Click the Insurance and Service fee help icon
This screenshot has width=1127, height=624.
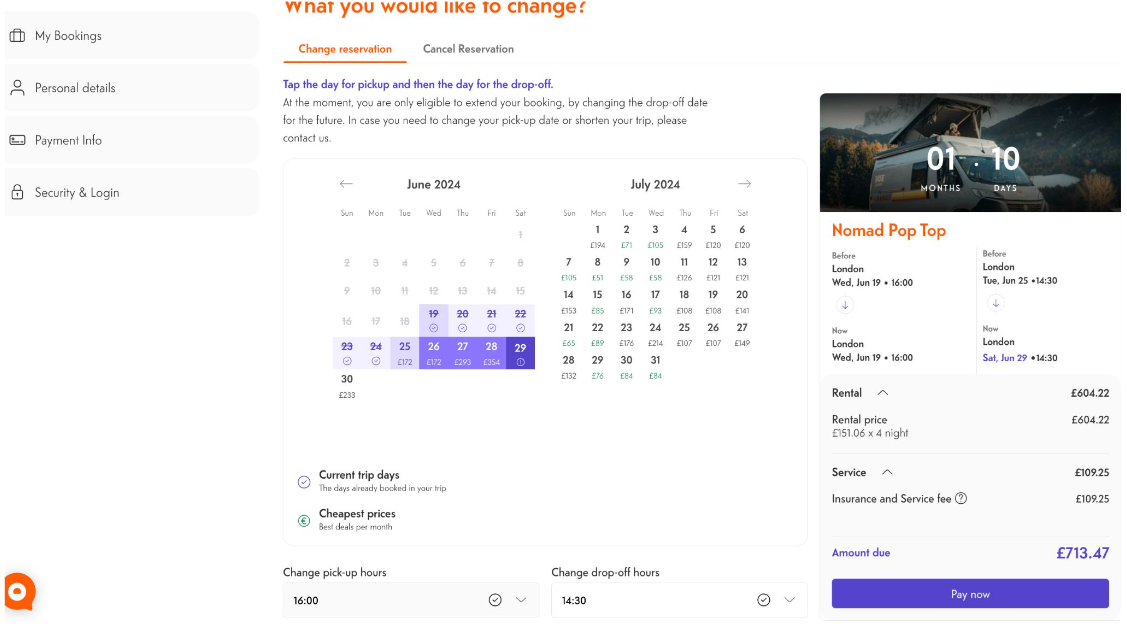pyautogui.click(x=961, y=498)
